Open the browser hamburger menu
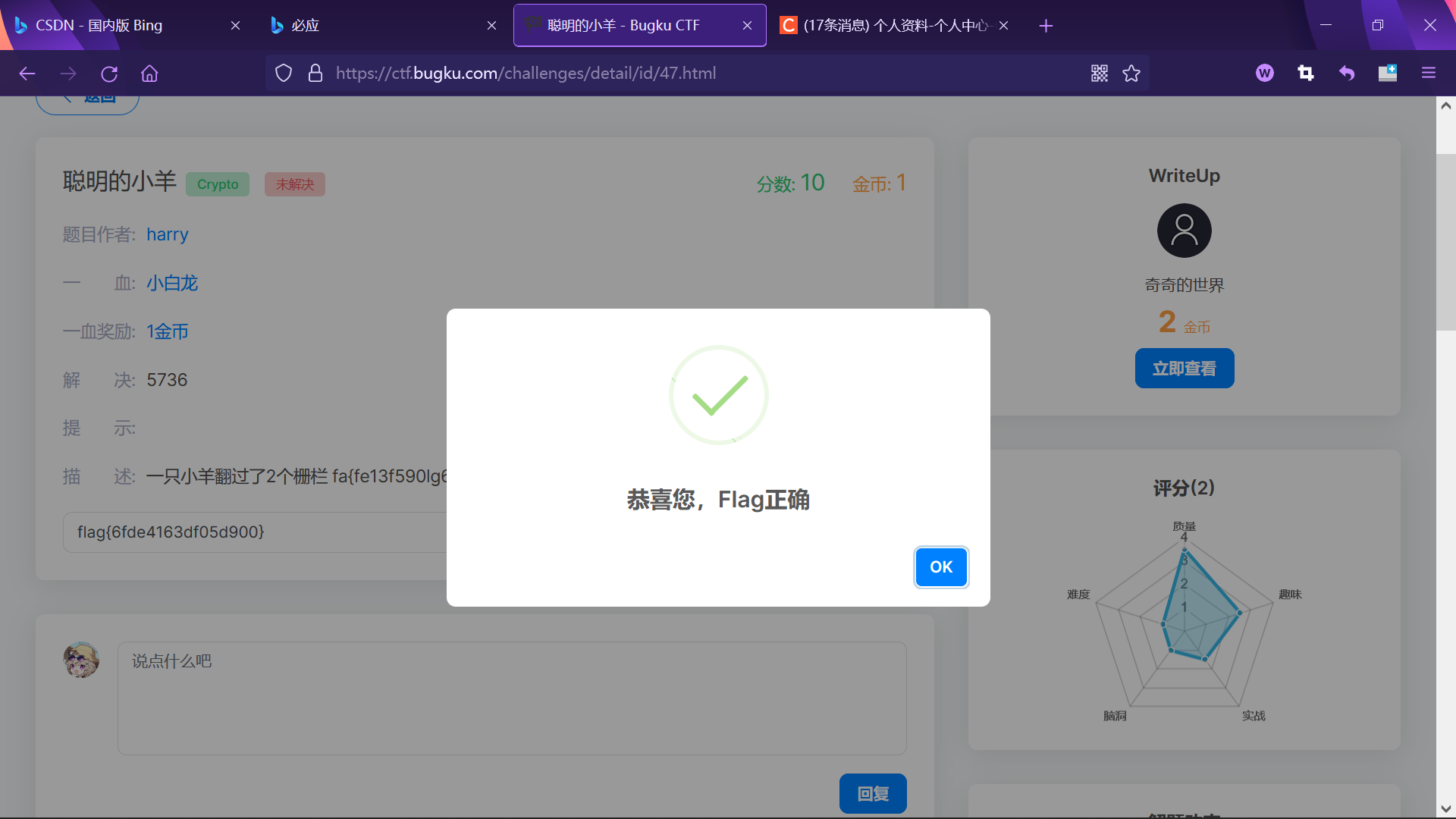This screenshot has width=1456, height=819. pyautogui.click(x=1429, y=74)
